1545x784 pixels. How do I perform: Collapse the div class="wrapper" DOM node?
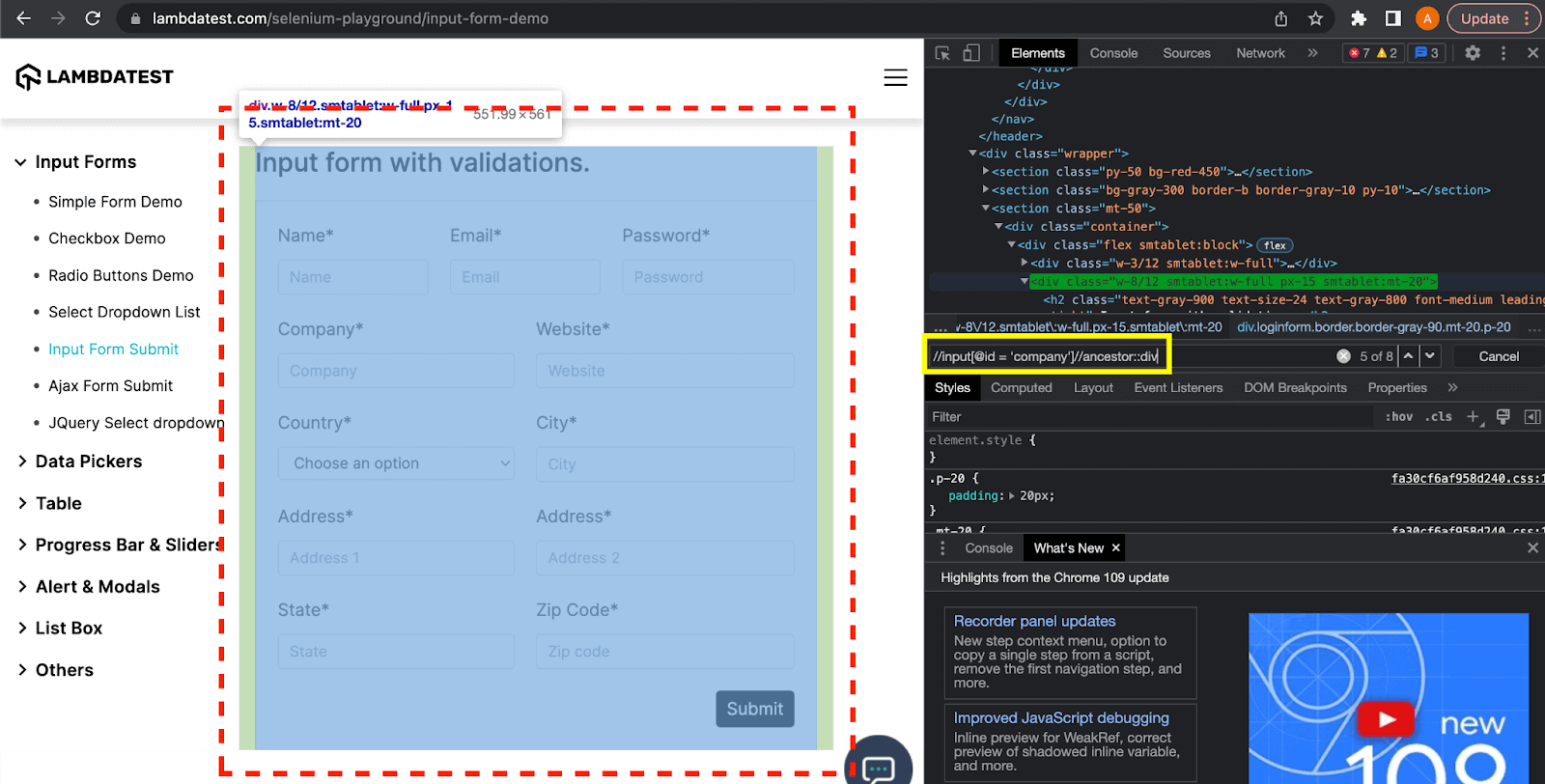pyautogui.click(x=972, y=154)
